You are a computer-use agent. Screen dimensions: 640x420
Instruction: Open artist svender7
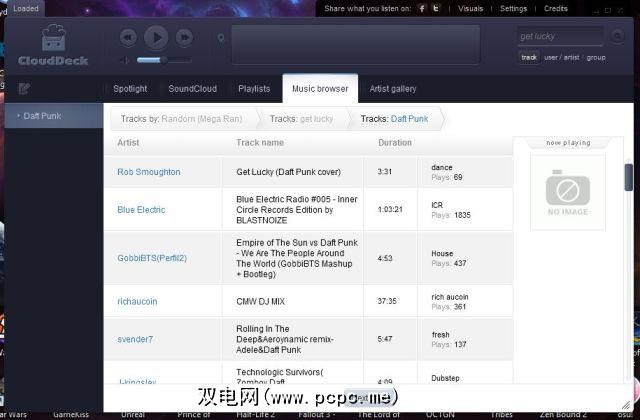tap(135, 339)
